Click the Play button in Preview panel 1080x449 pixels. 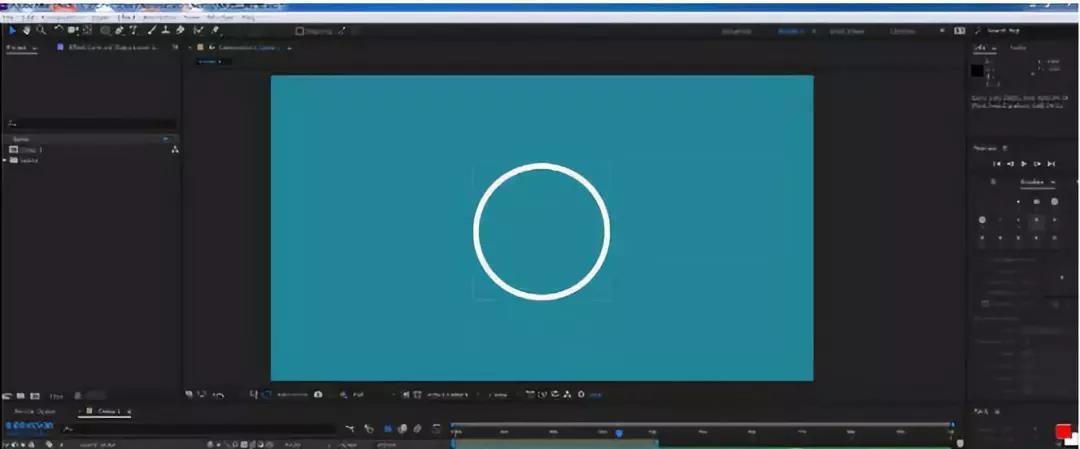(1023, 163)
